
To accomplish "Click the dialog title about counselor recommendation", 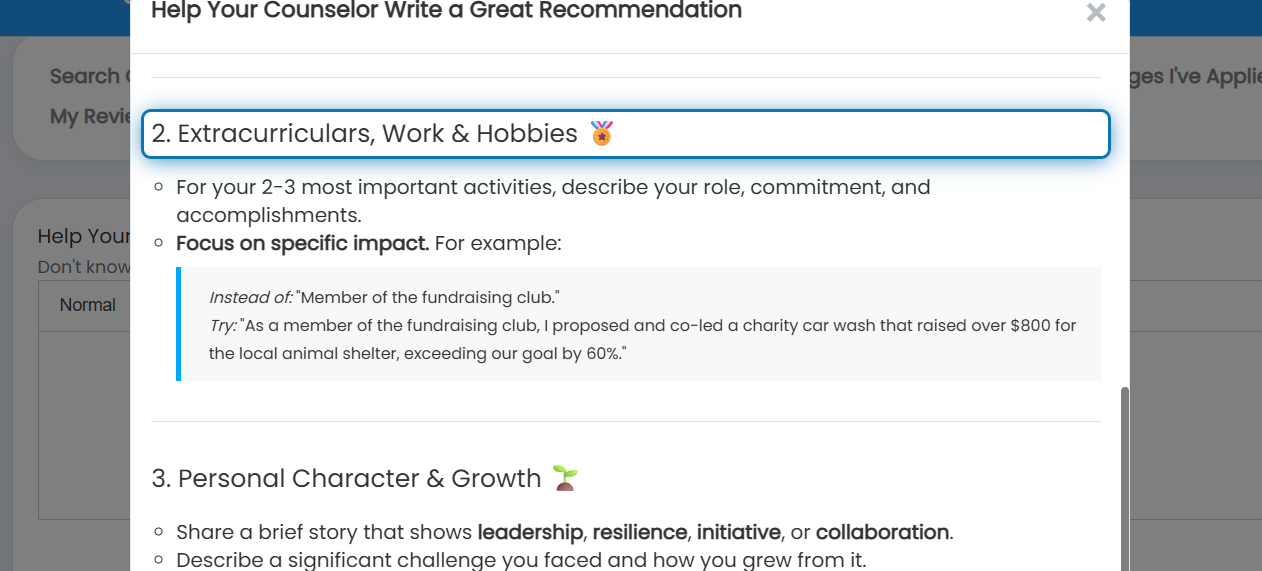I will (x=446, y=11).
